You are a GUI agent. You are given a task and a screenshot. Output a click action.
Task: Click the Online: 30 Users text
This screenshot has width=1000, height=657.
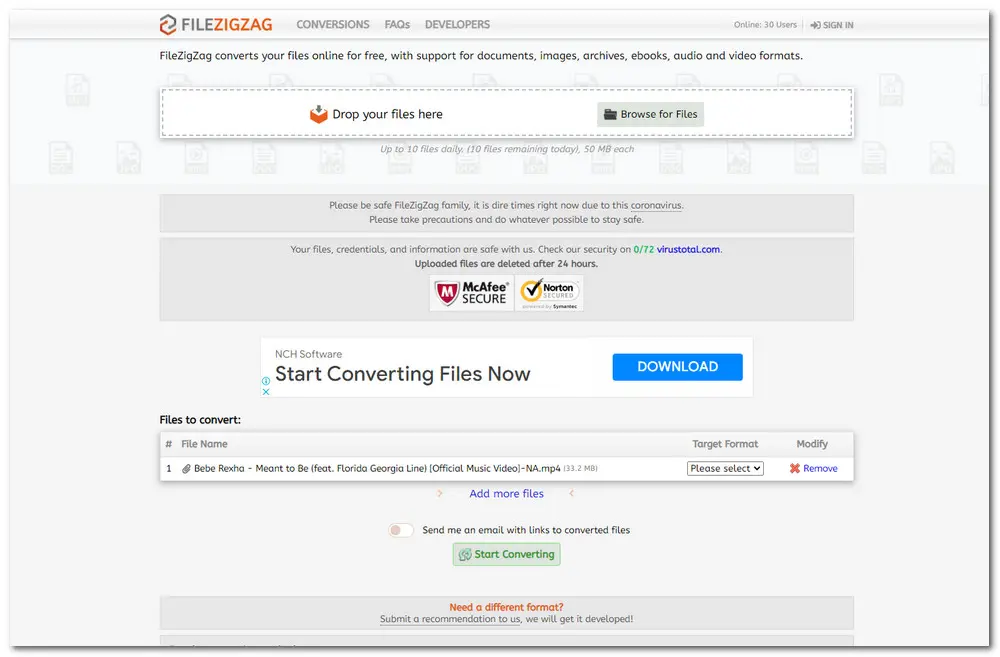point(765,25)
